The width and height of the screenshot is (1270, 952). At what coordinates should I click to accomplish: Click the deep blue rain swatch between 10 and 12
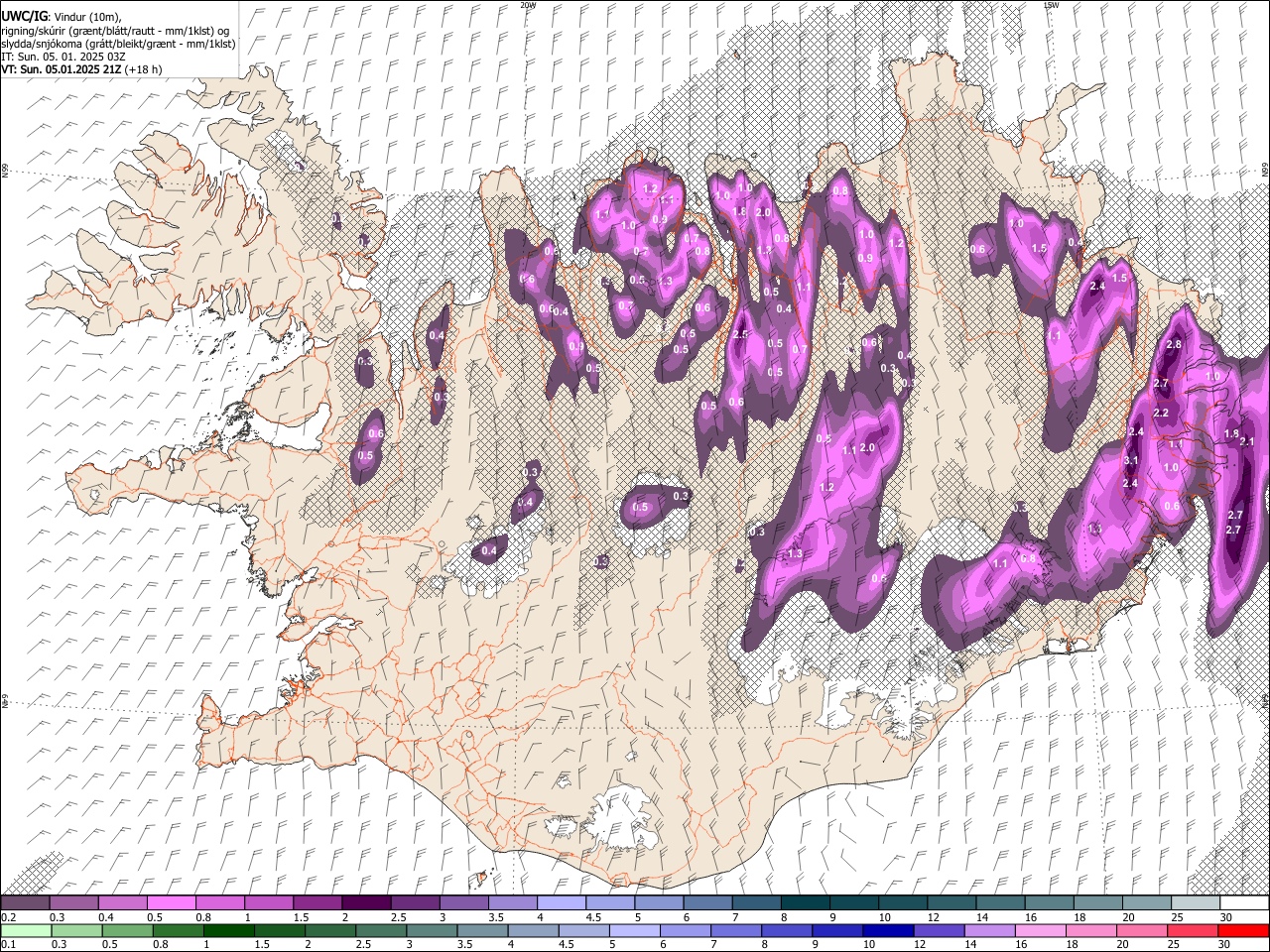tap(889, 930)
